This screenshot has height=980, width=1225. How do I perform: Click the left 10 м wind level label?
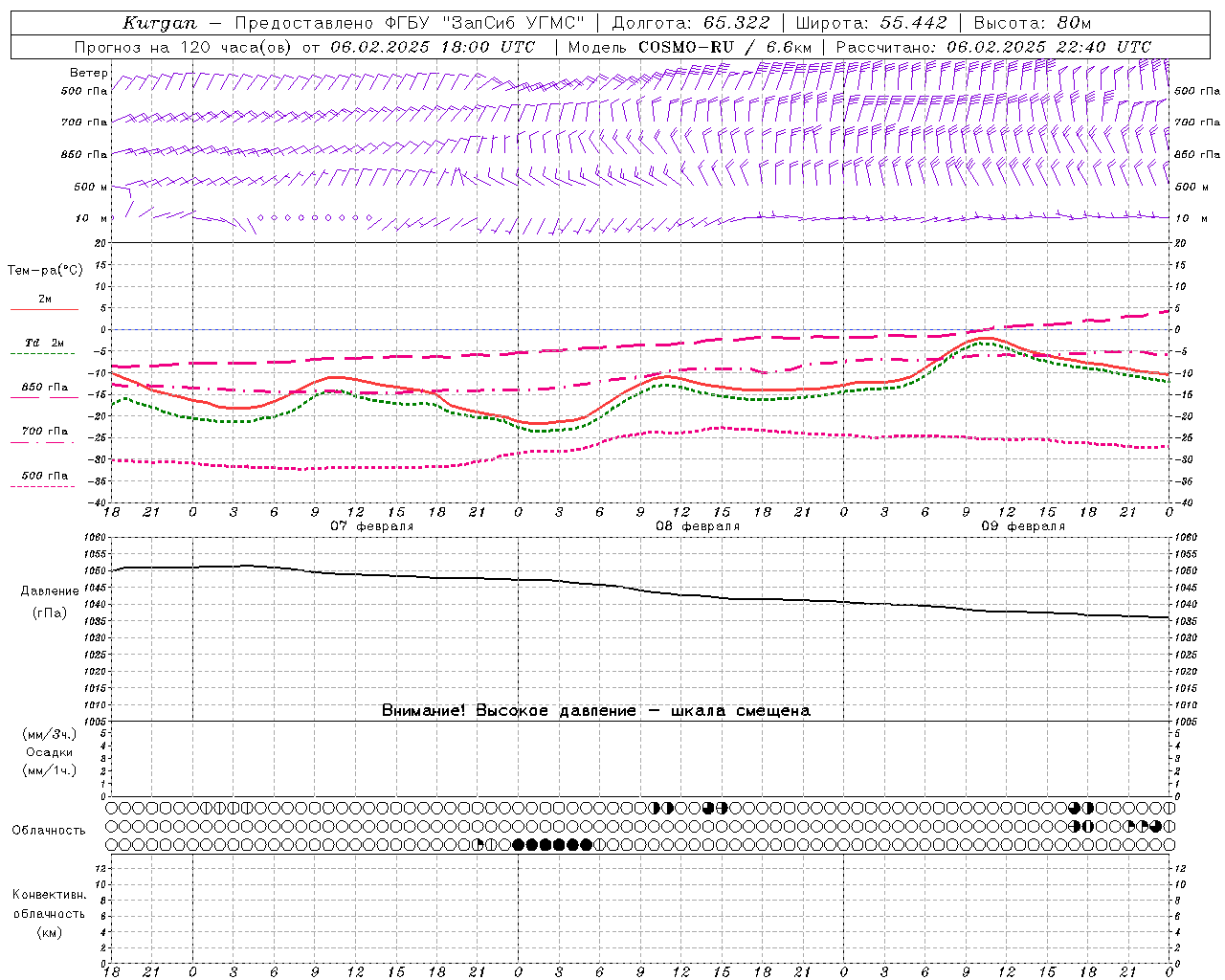pos(92,218)
